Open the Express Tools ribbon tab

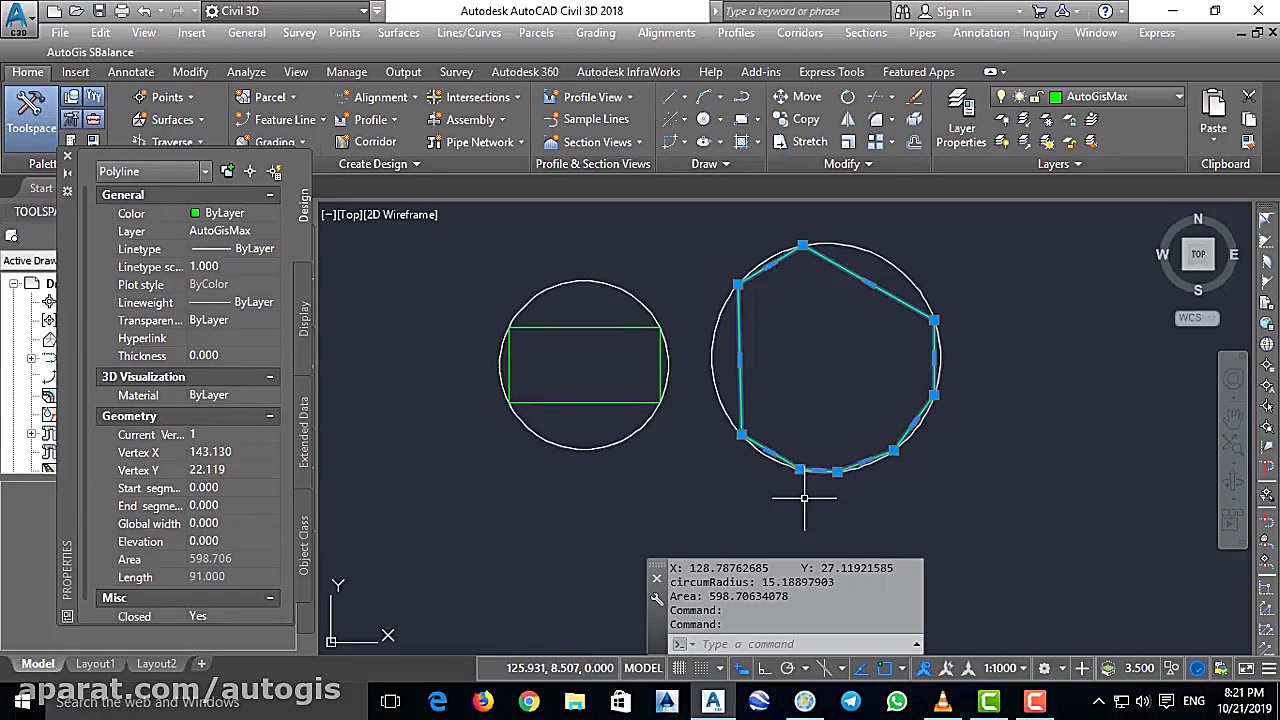pos(831,72)
